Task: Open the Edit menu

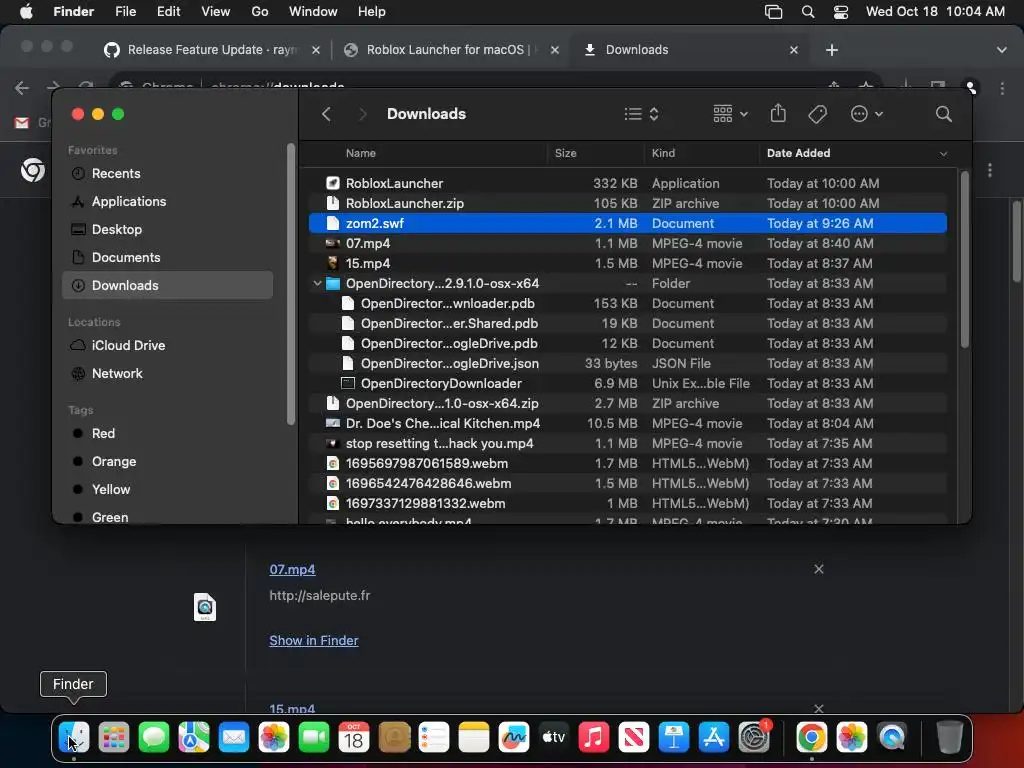Action: click(x=168, y=12)
